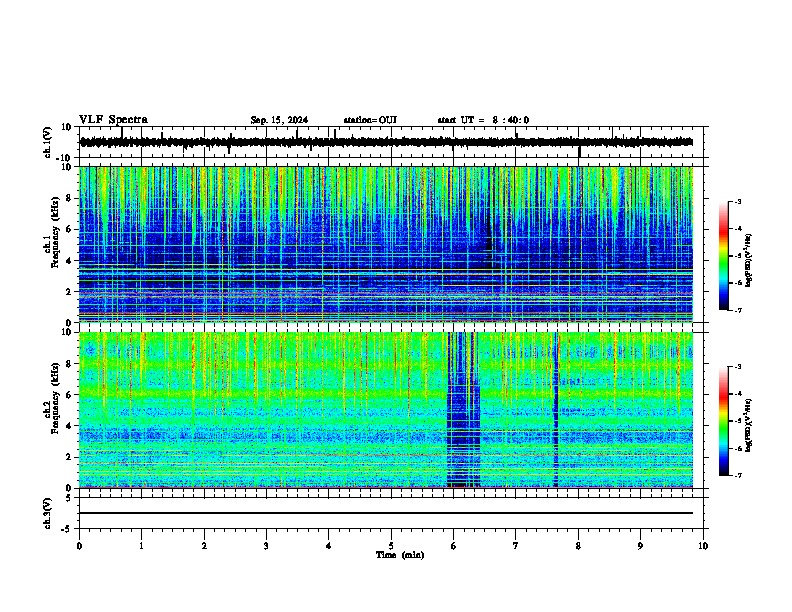Viewport: 792px width, 612px height.
Task: Click the ch.1 voltage waveform trace
Action: click(x=386, y=142)
